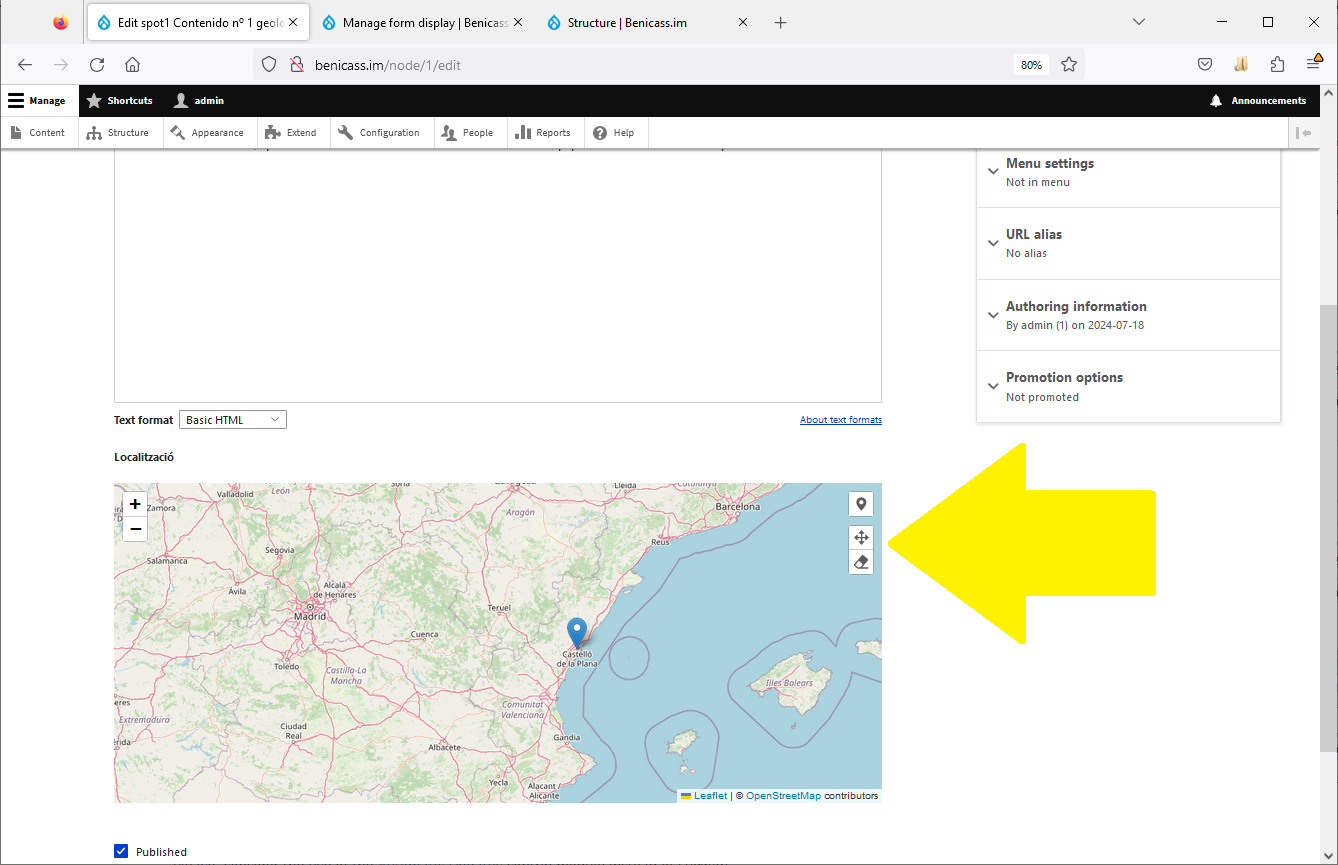Click the blue marker pin at Castelló
1338x865 pixels.
577,633
